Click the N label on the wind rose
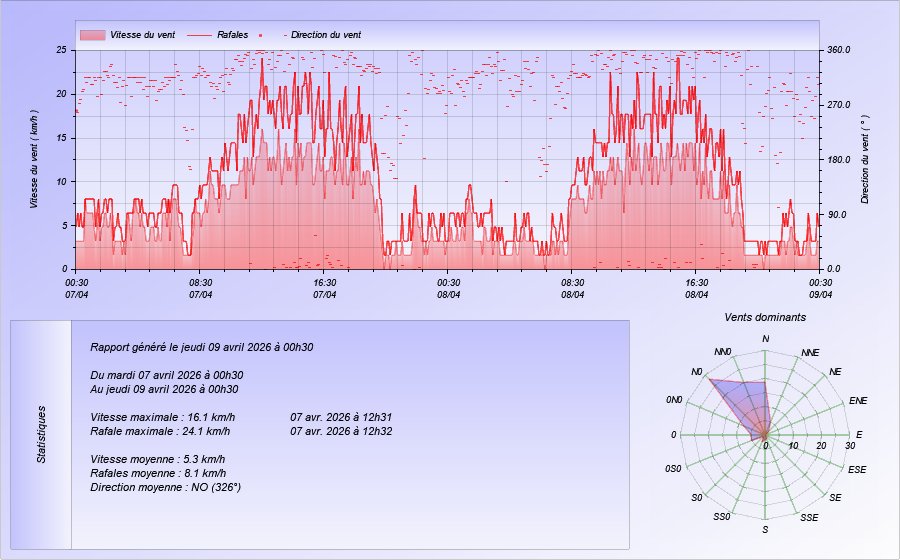The width and height of the screenshot is (900, 560). (766, 340)
